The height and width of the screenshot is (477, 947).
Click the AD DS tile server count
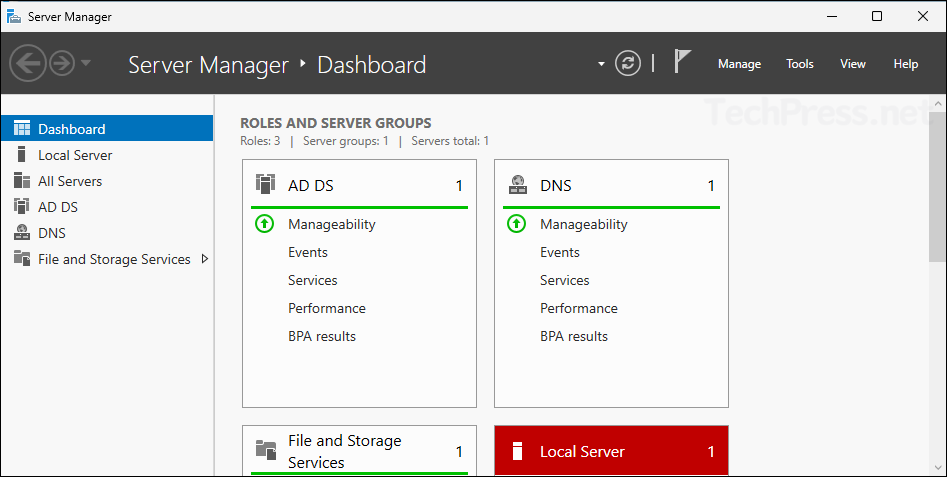tap(459, 186)
